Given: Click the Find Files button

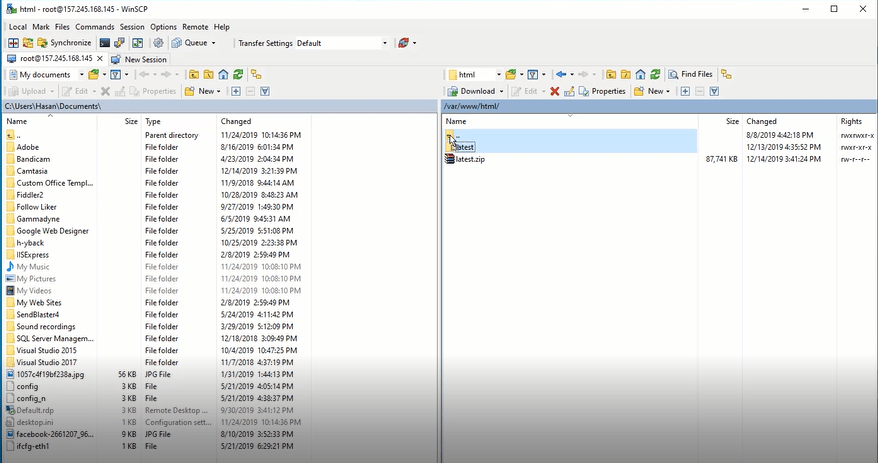Looking at the screenshot, I should (690, 74).
